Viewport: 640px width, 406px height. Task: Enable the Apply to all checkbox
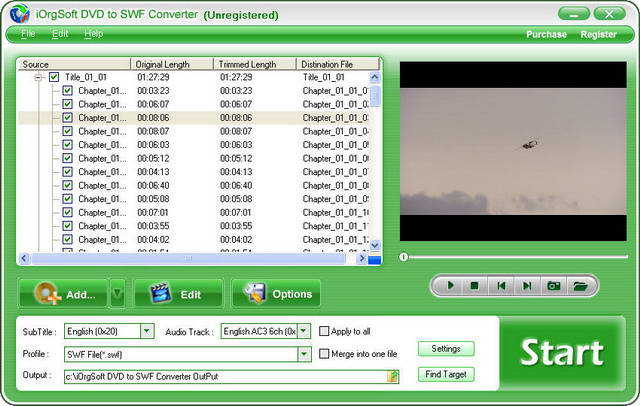point(324,331)
